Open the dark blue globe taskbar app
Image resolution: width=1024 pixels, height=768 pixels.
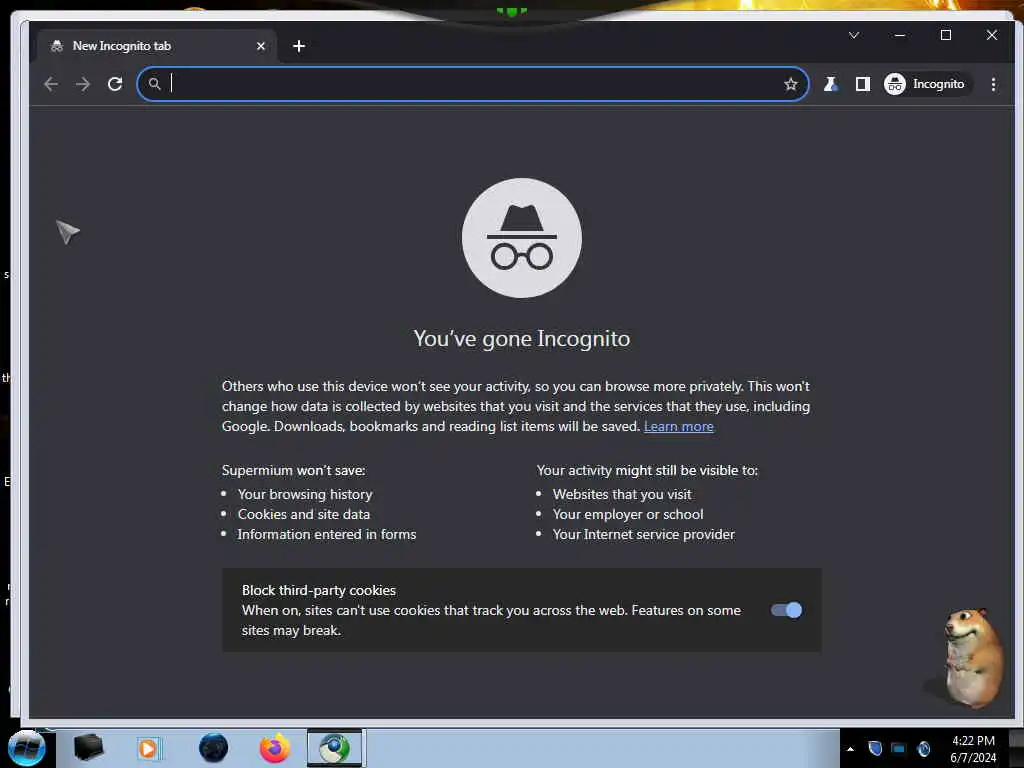213,748
